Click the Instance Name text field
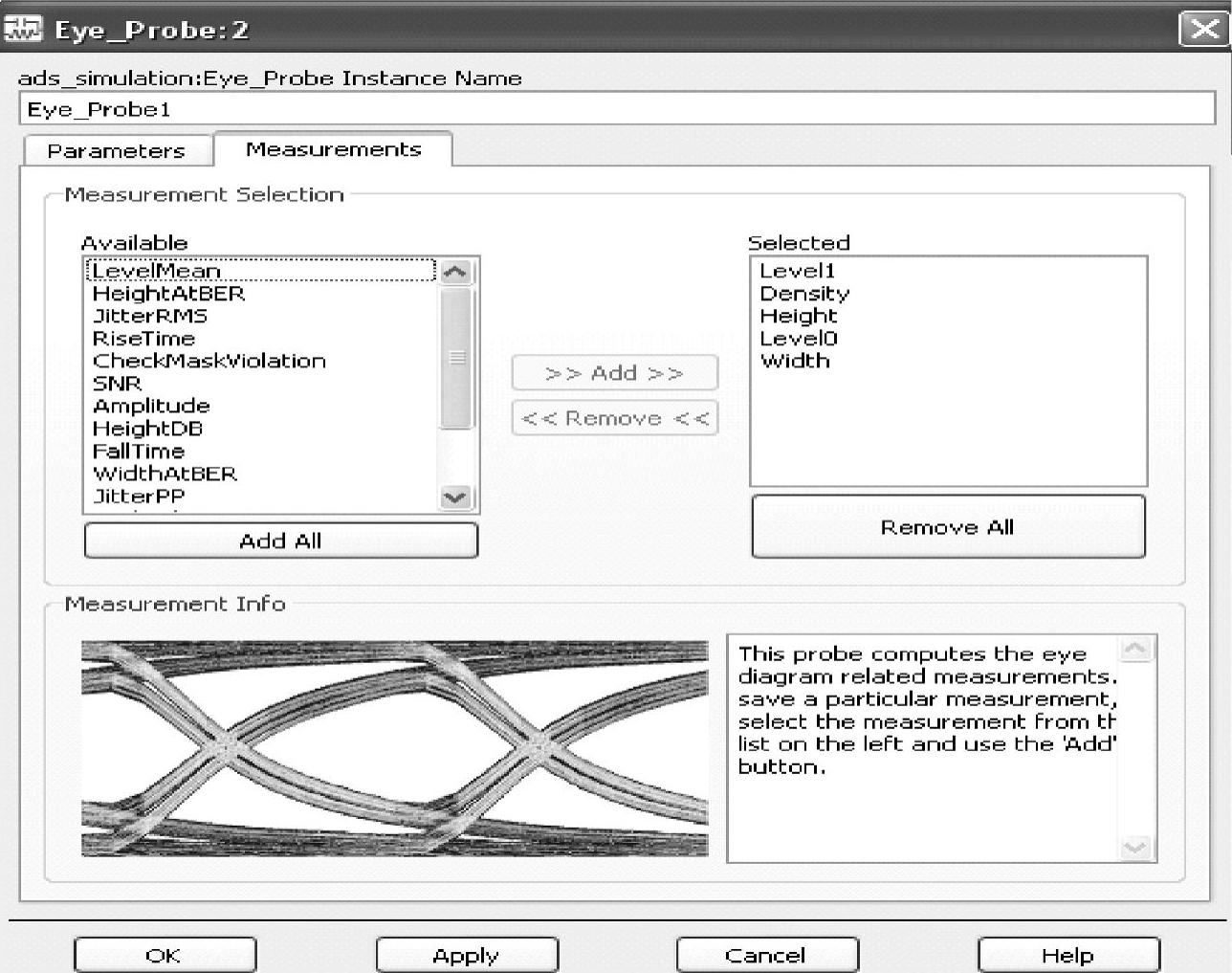Viewport: 1232px width, 973px height. point(616,109)
